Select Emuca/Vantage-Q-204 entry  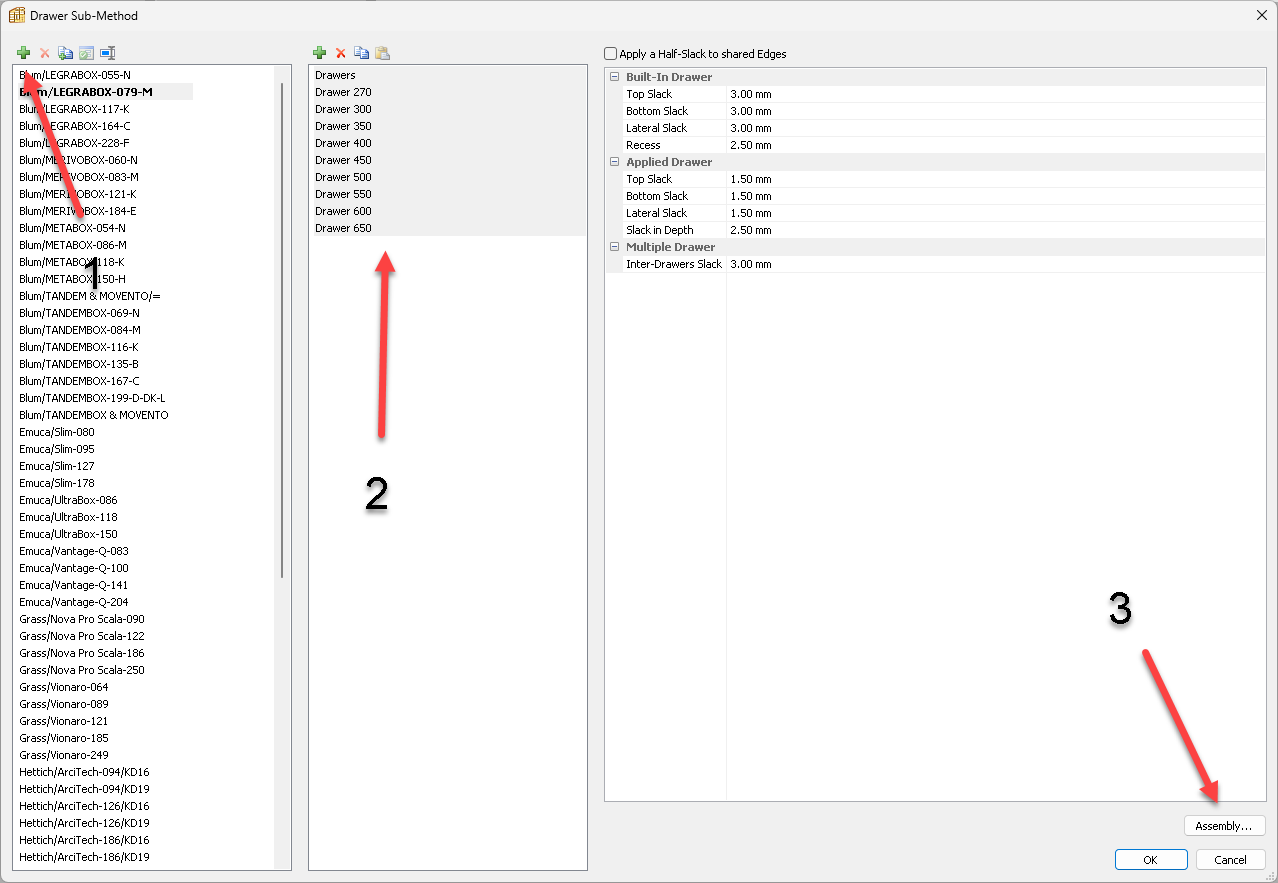[x=74, y=602]
